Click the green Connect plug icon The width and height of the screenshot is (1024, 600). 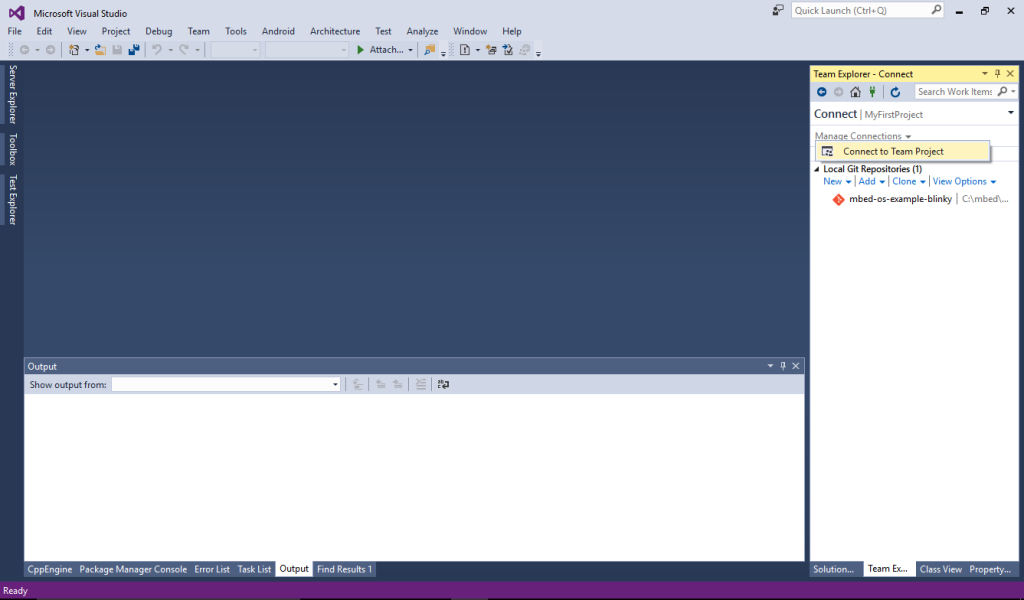tap(870, 91)
